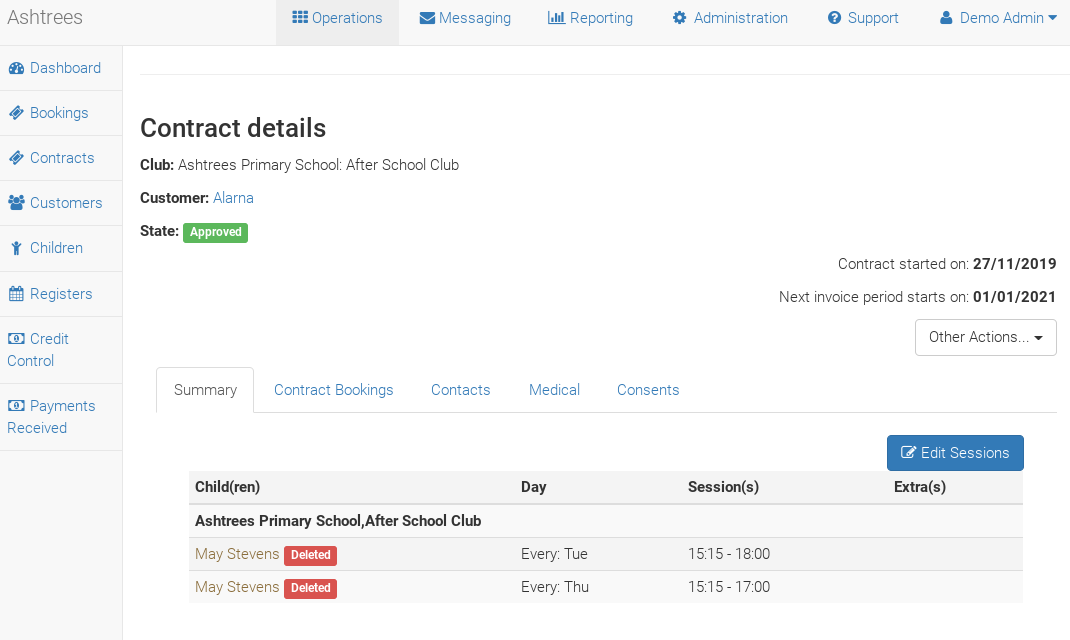Viewport: 1070px width, 640px height.
Task: Open customer Alarna's profile link
Action: click(233, 198)
